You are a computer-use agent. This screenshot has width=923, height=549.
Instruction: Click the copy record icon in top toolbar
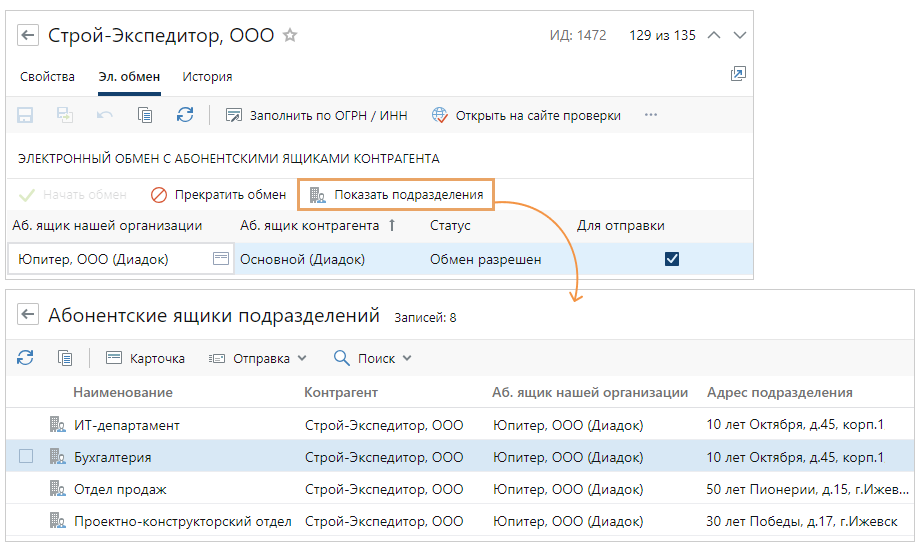(x=145, y=115)
